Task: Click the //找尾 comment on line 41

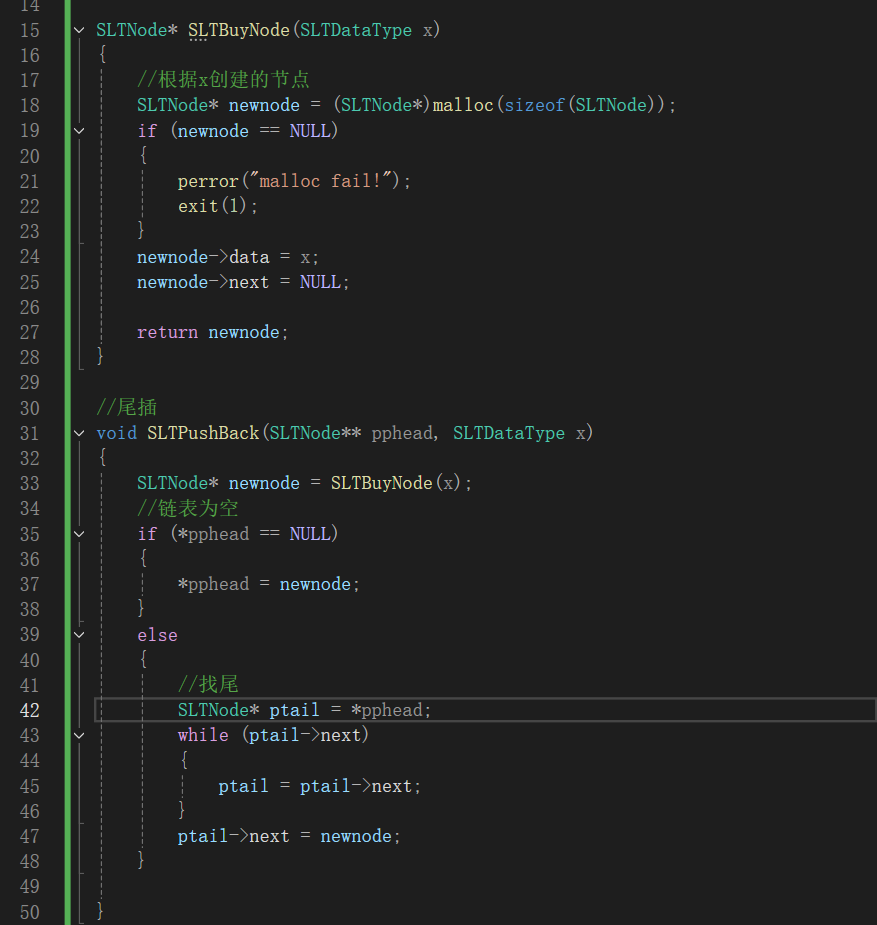Action: pos(208,684)
